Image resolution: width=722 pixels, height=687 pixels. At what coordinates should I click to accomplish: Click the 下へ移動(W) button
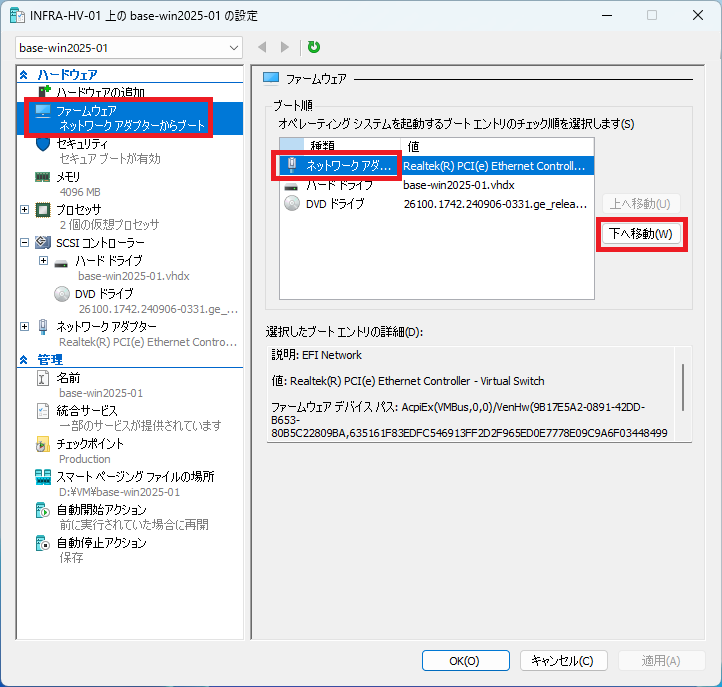pos(641,234)
